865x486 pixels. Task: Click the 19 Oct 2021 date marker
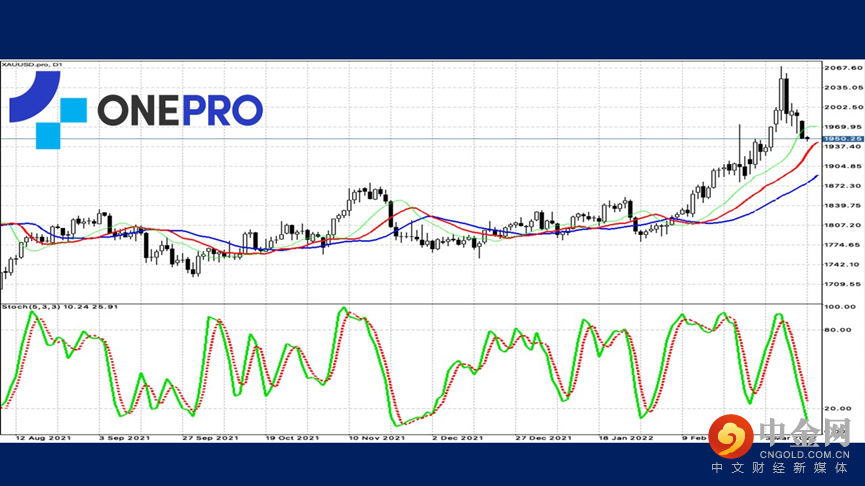coord(292,438)
